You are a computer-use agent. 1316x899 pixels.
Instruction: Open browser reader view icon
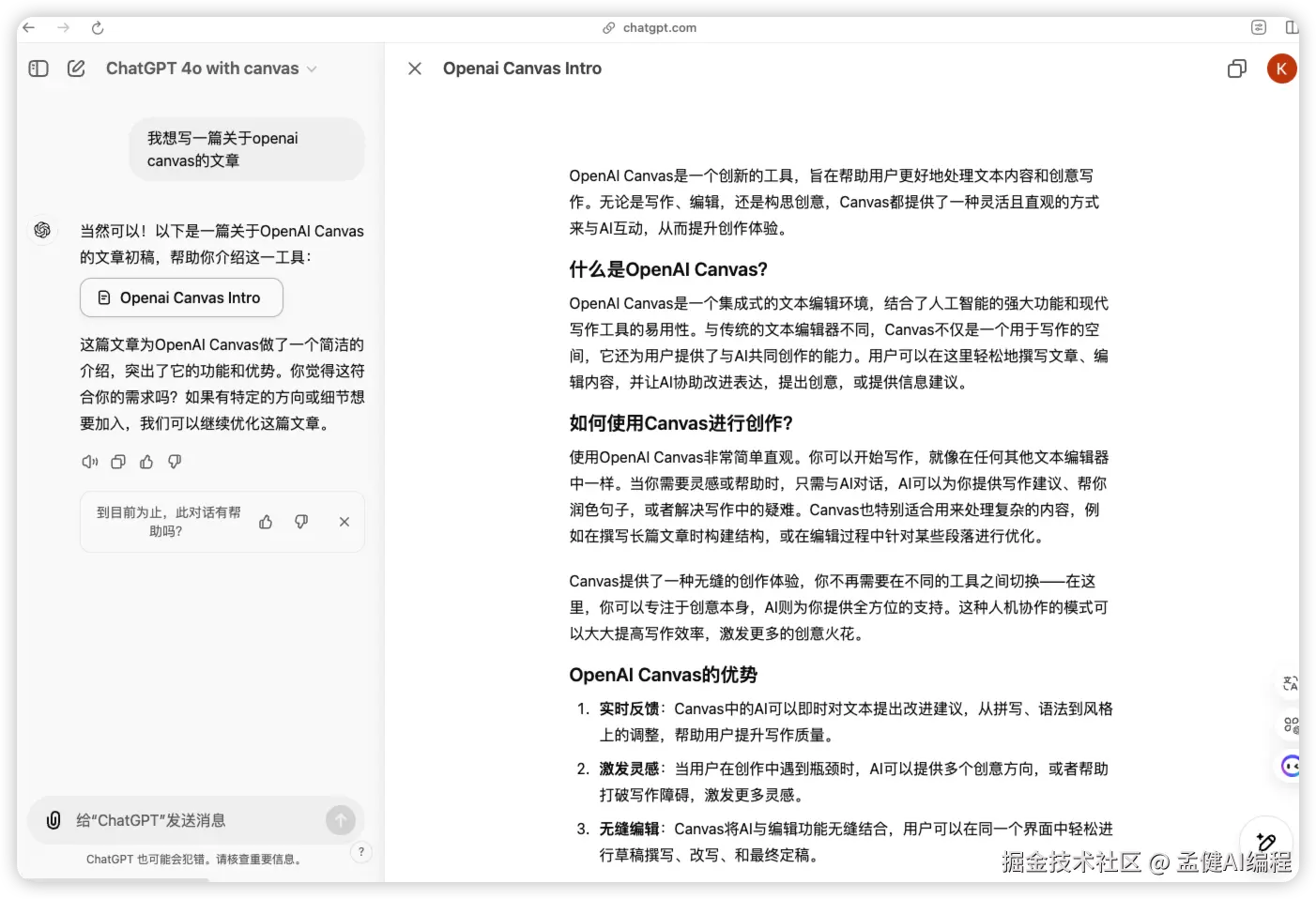coord(1259,28)
